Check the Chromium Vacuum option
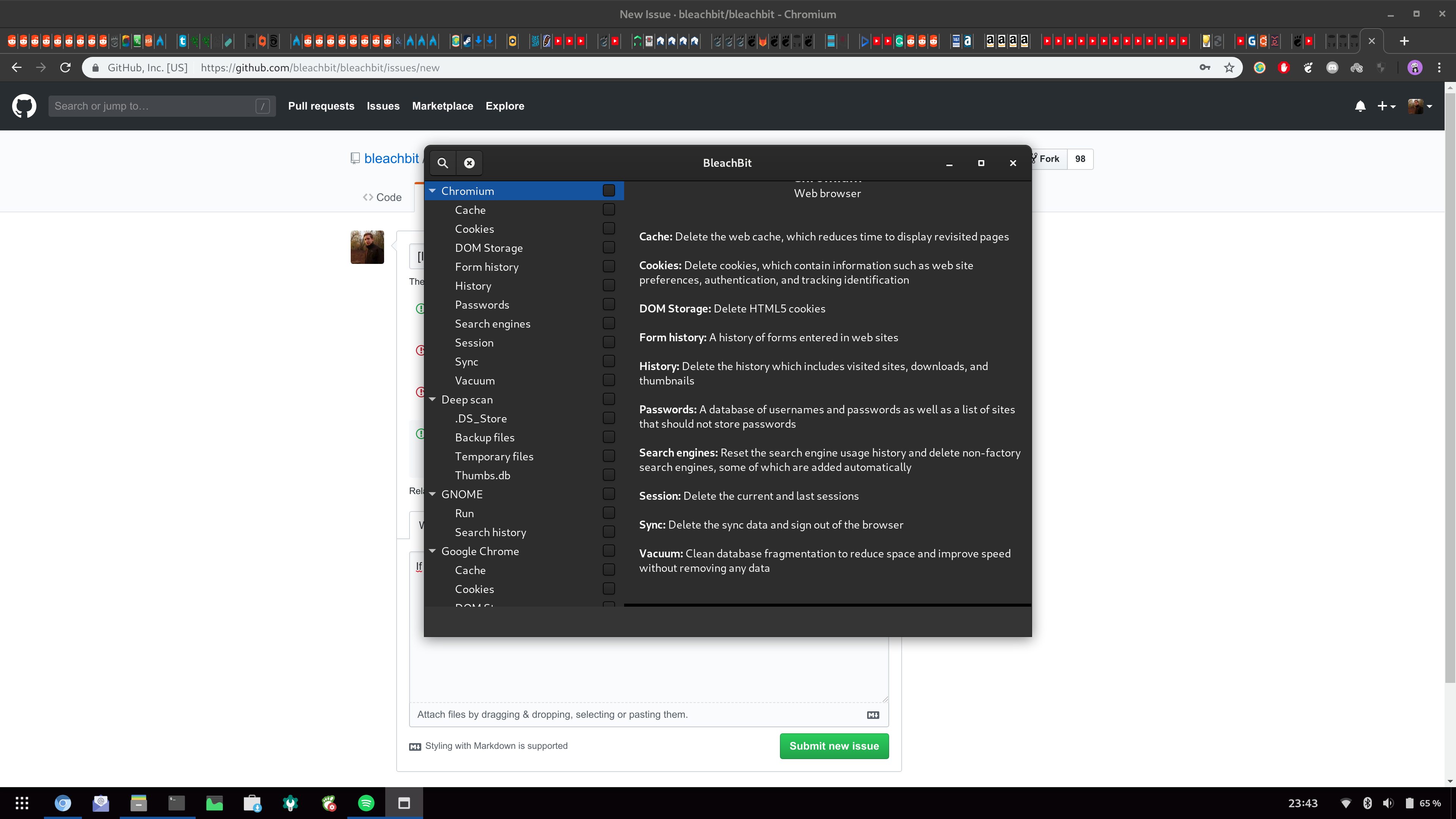The width and height of the screenshot is (1456, 819). [609, 380]
